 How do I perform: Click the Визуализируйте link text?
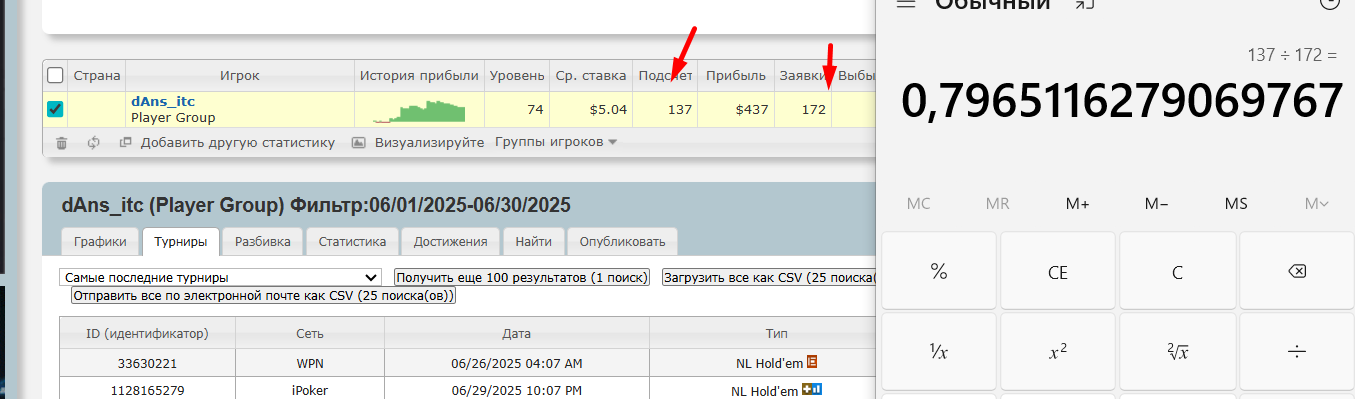click(x=429, y=143)
